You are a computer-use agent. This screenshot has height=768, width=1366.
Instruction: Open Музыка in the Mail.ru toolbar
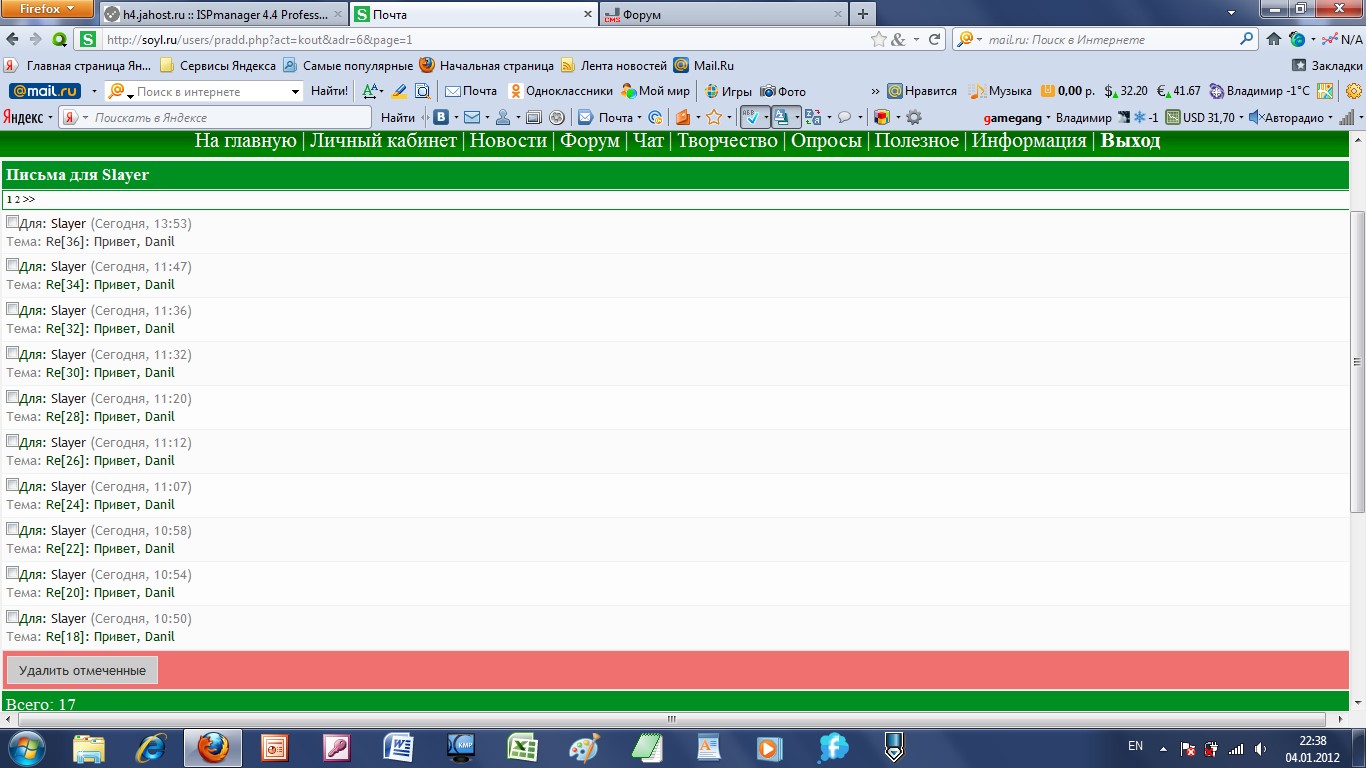1000,91
